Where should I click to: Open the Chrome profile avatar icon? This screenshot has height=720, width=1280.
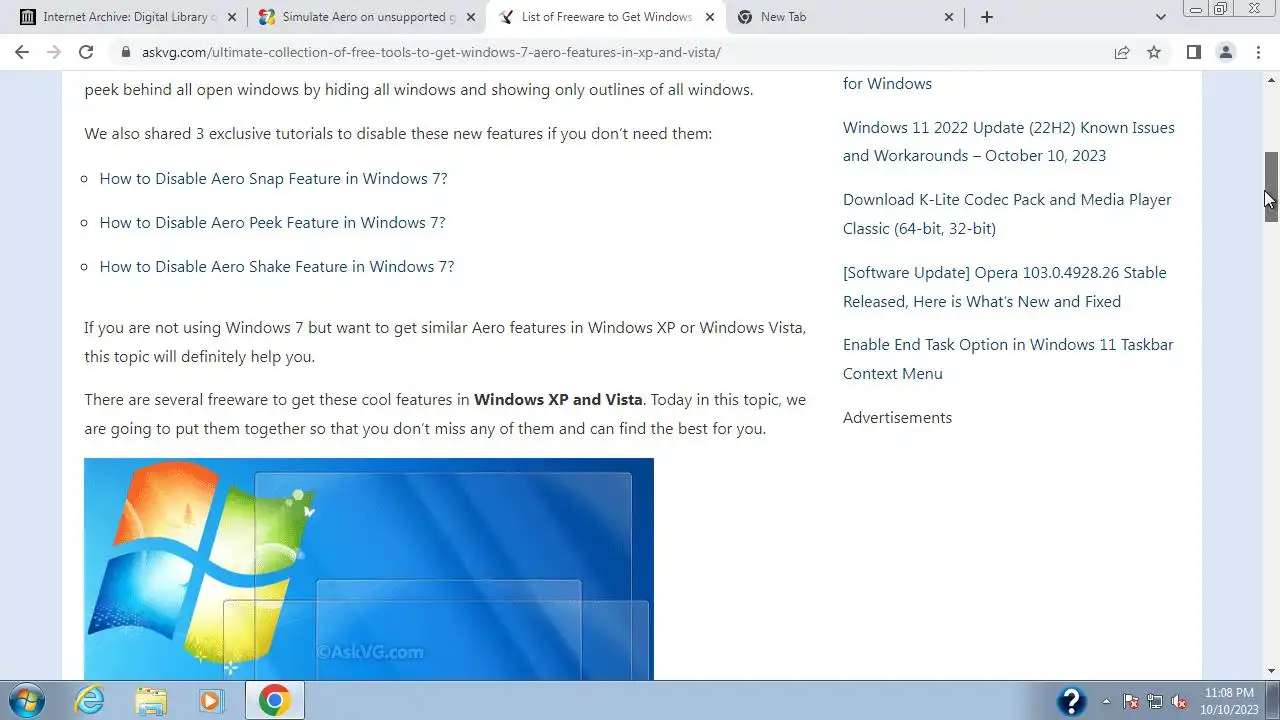1225,52
